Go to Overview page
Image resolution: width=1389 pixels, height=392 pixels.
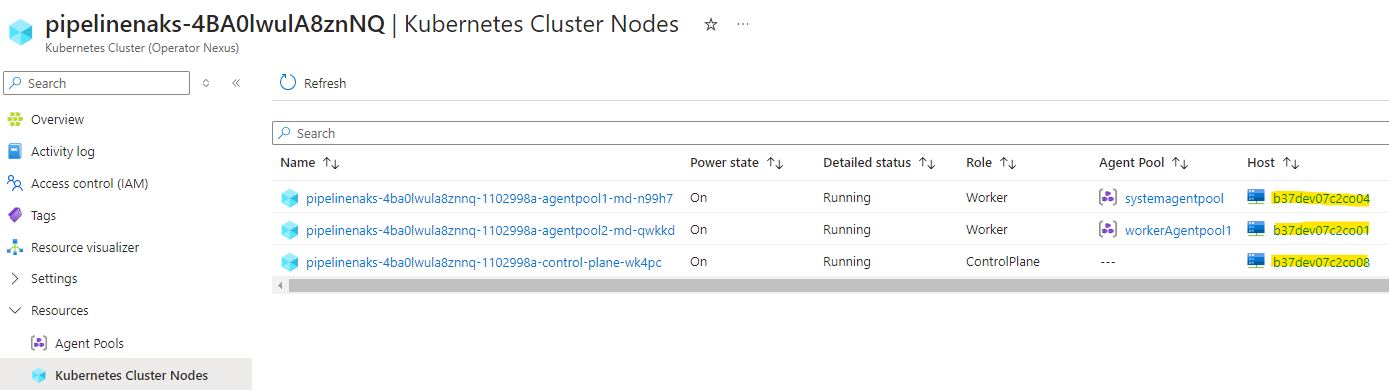pos(57,119)
